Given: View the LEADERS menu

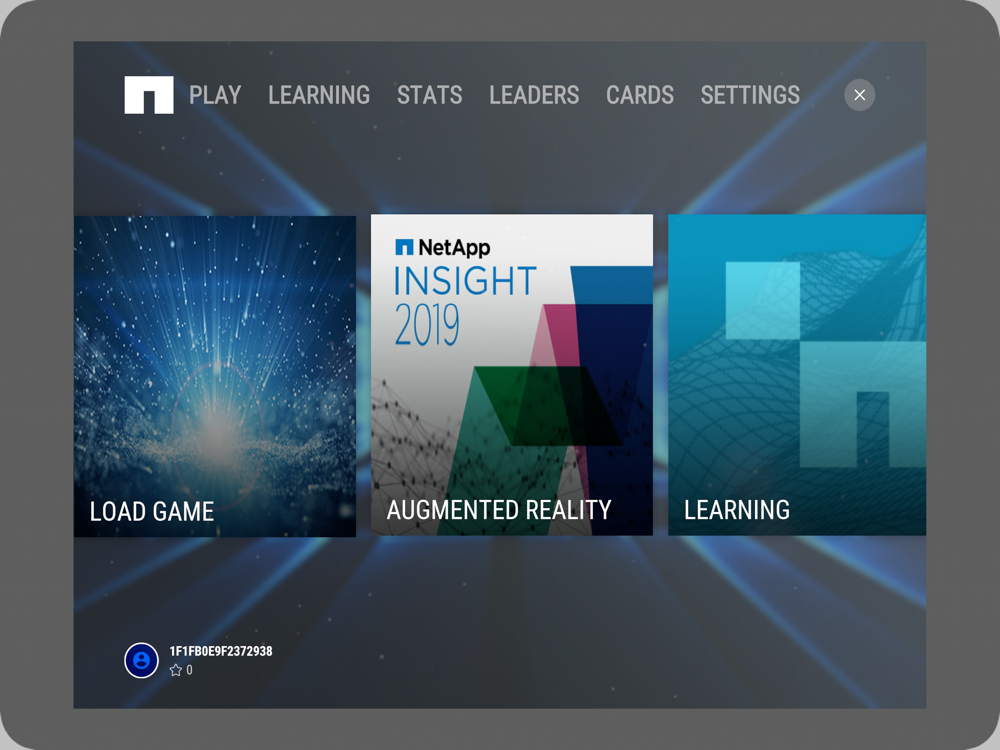Looking at the screenshot, I should 534,95.
